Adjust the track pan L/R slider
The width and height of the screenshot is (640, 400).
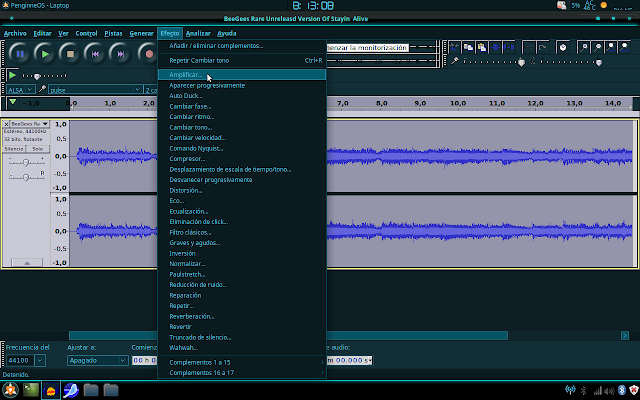[x=27, y=176]
